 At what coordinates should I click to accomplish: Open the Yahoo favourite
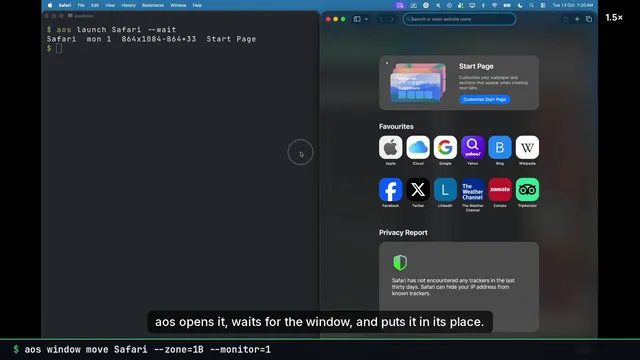coord(472,147)
